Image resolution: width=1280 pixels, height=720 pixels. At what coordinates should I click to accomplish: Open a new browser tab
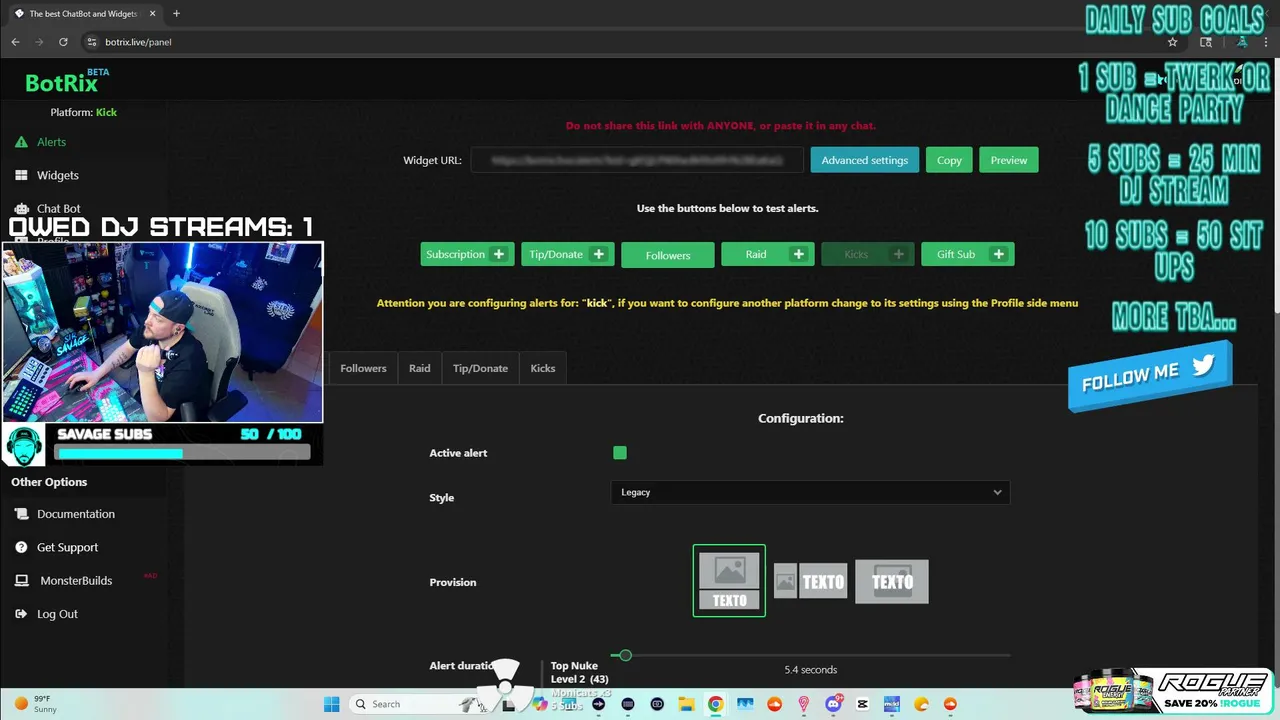(176, 14)
